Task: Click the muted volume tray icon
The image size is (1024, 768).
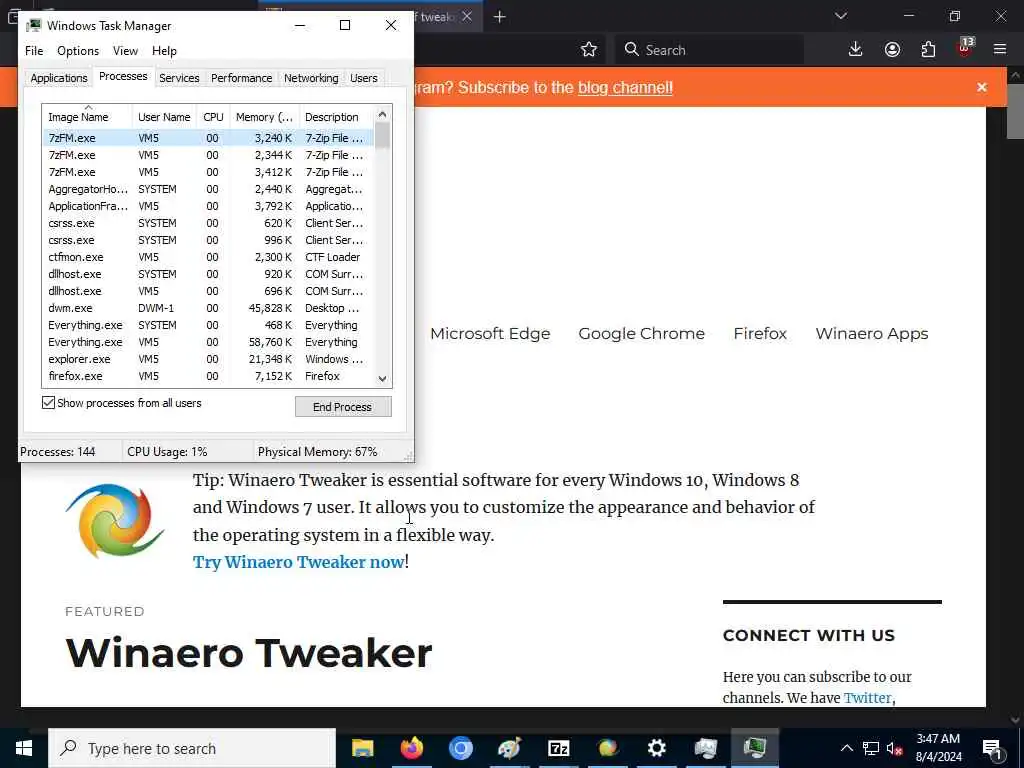Action: [894, 748]
